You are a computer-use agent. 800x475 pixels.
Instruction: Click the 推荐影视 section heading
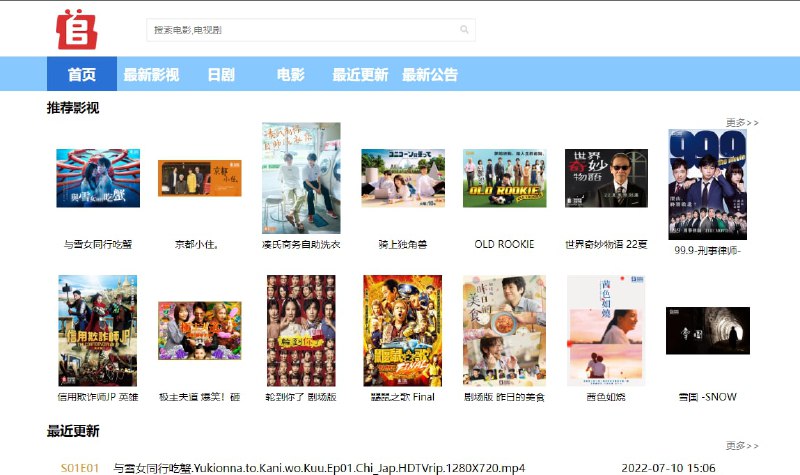73,108
